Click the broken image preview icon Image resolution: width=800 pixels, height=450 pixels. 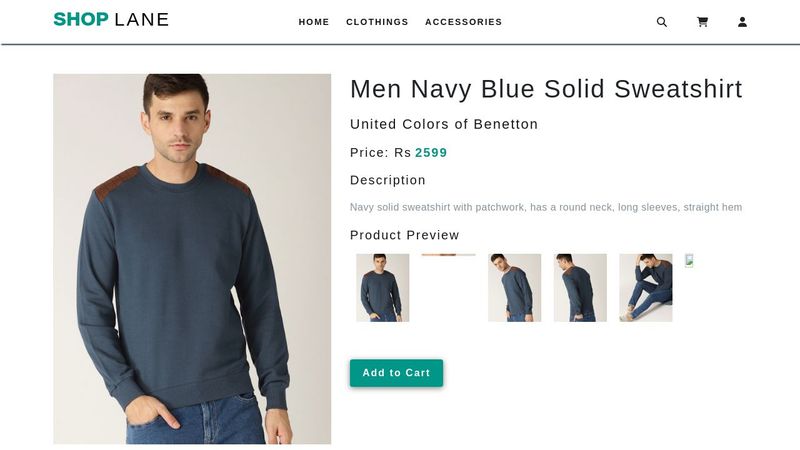pyautogui.click(x=689, y=261)
